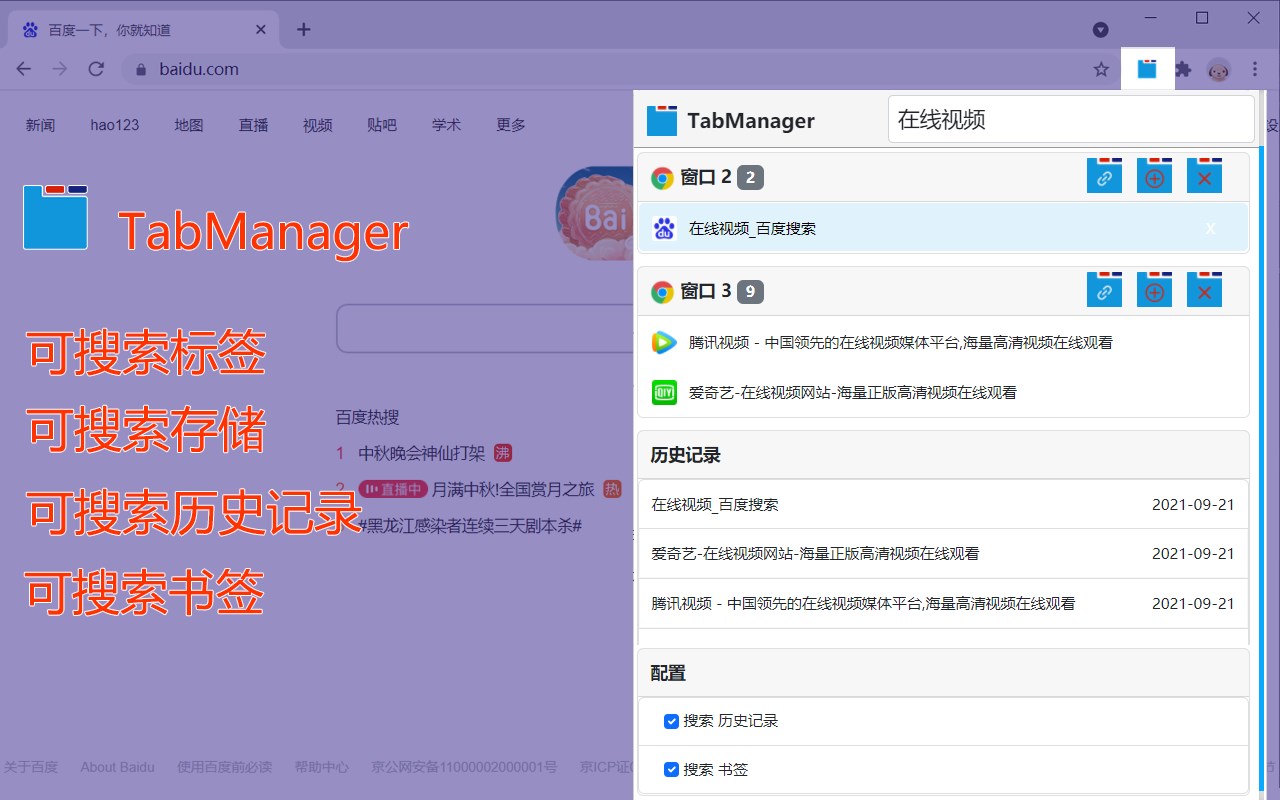Click the red X icon for 窗口 3
The image size is (1280, 800).
tap(1204, 291)
